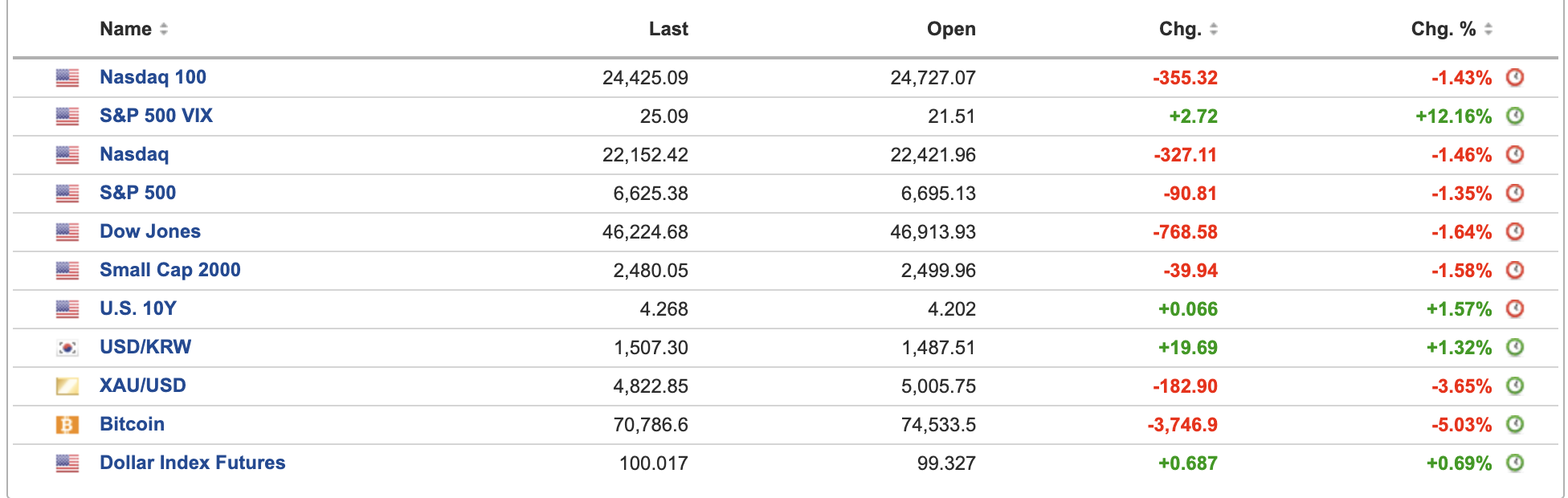Image resolution: width=1568 pixels, height=498 pixels.
Task: Go to the Small Cap 2000 page
Action: (x=169, y=270)
